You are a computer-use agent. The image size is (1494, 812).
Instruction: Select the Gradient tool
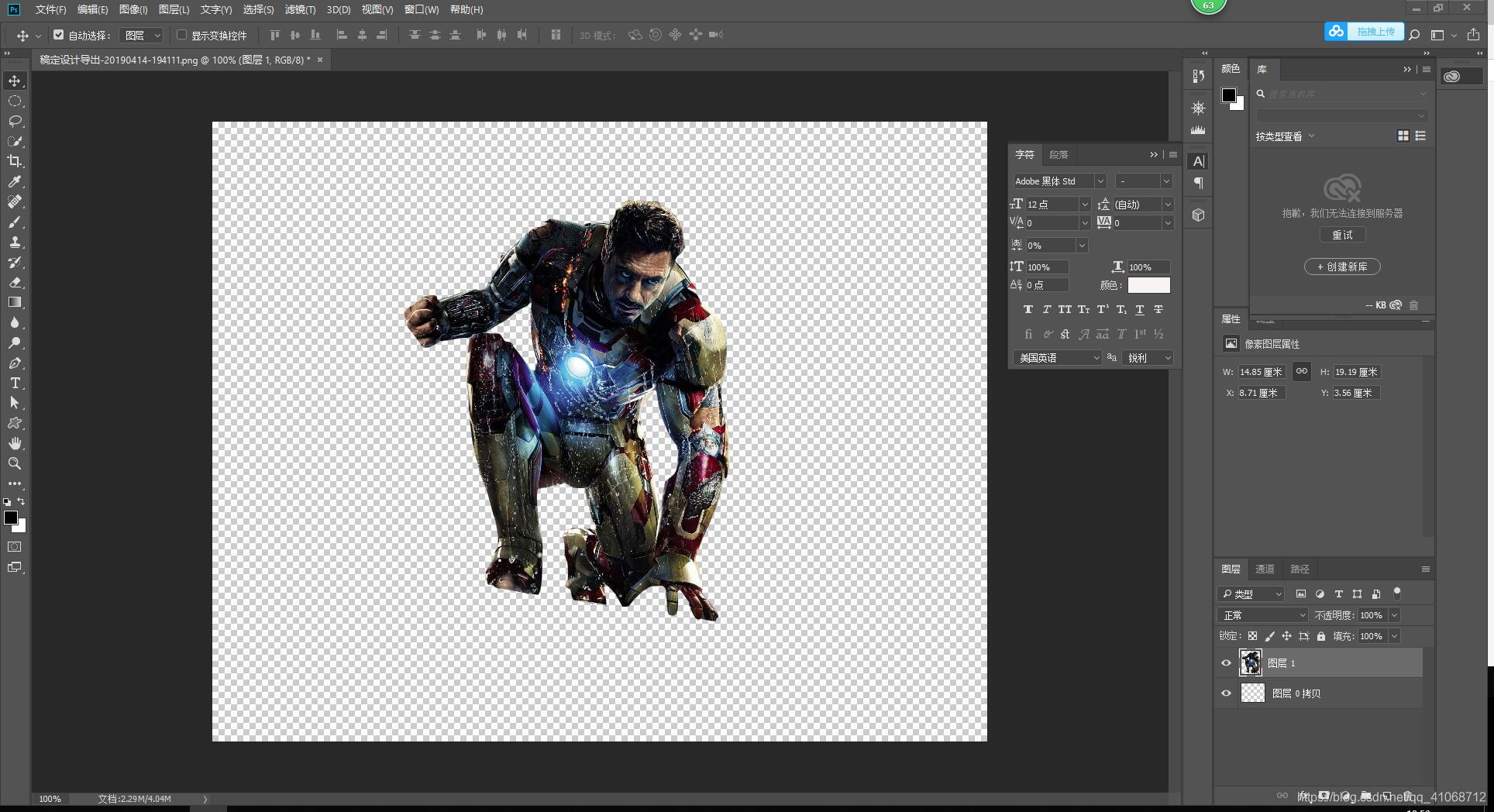click(15, 302)
